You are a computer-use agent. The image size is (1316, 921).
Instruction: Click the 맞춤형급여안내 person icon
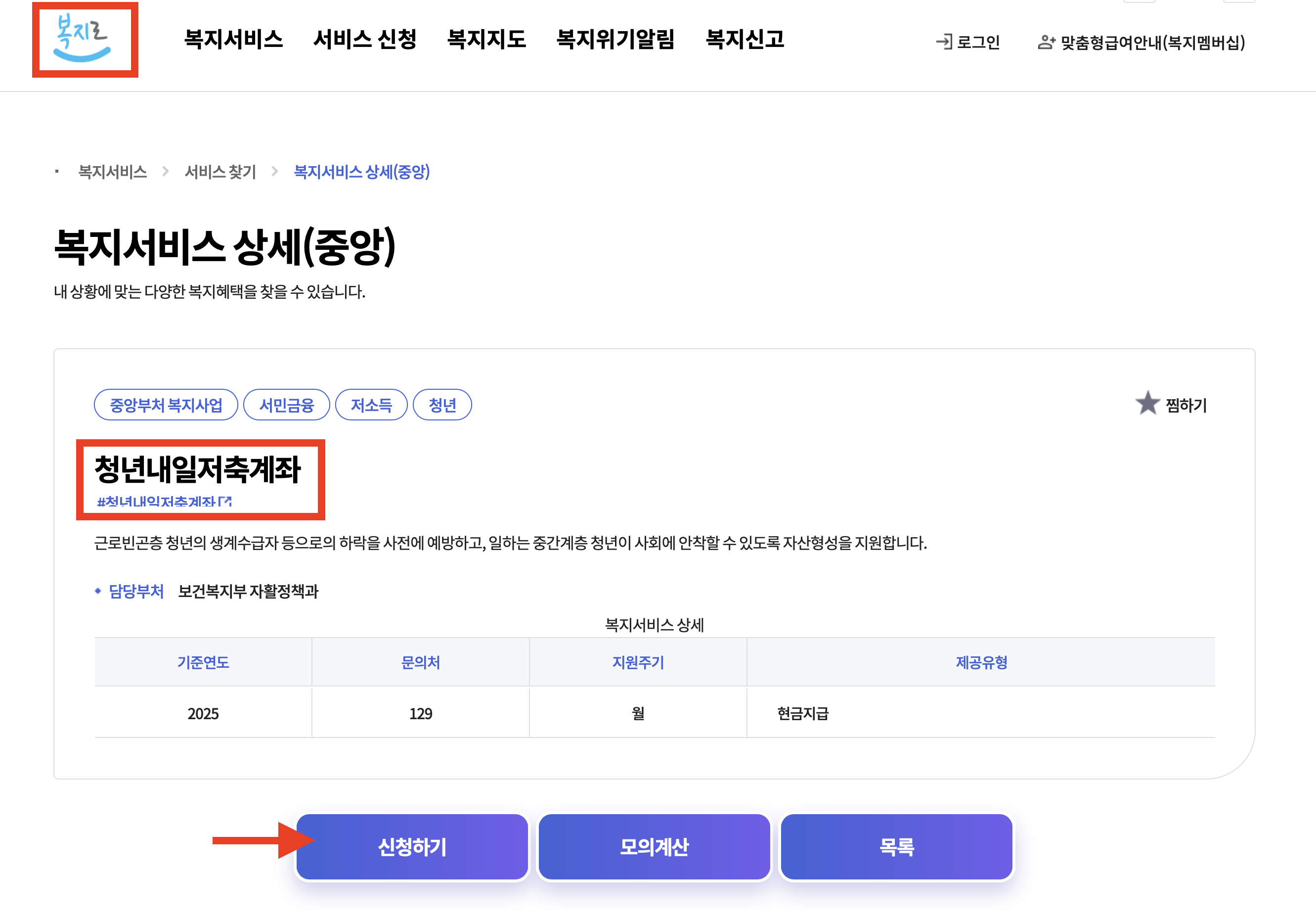pyautogui.click(x=1046, y=42)
